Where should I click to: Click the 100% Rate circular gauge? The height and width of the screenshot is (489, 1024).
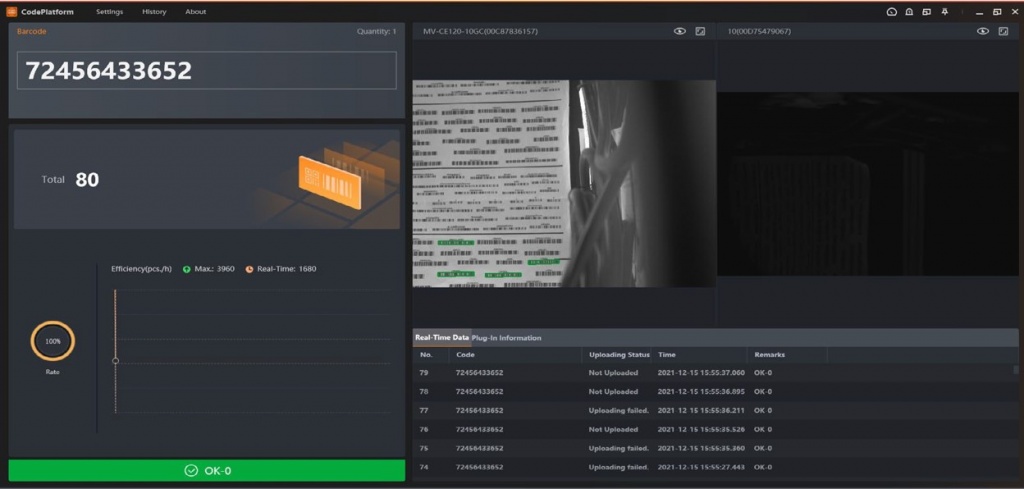click(53, 341)
